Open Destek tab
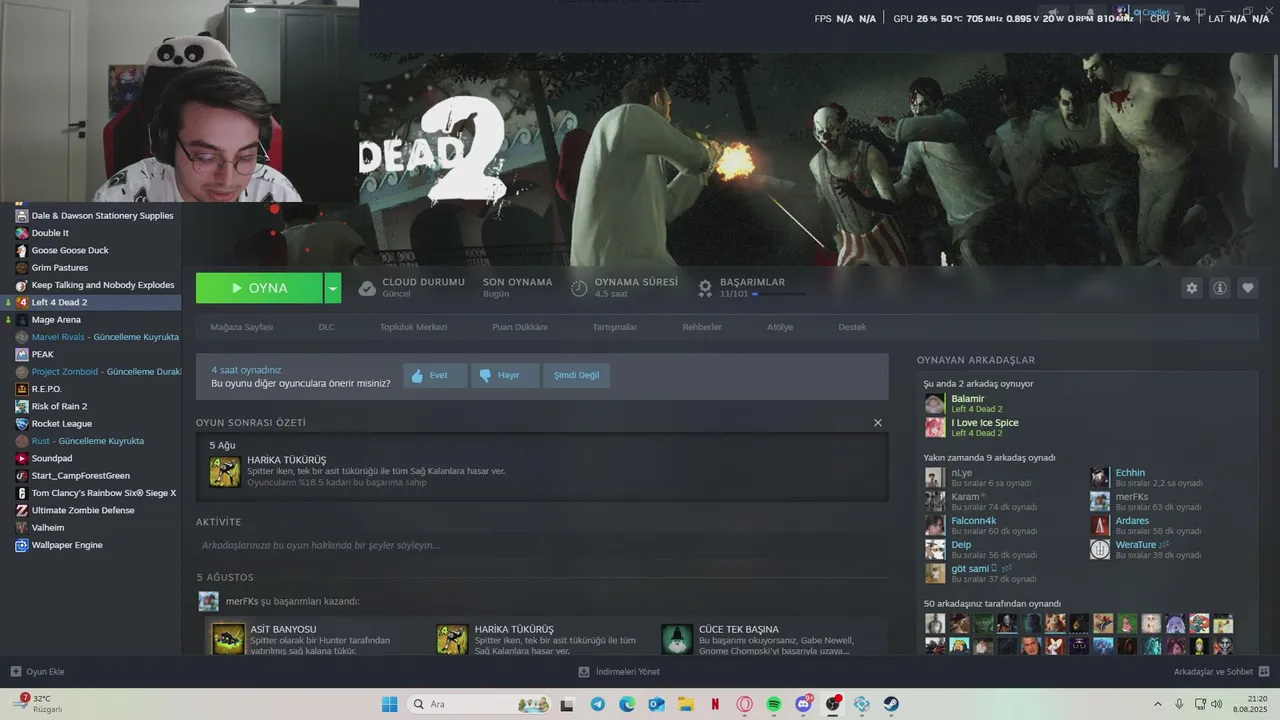This screenshot has height=720, width=1280. (852, 327)
